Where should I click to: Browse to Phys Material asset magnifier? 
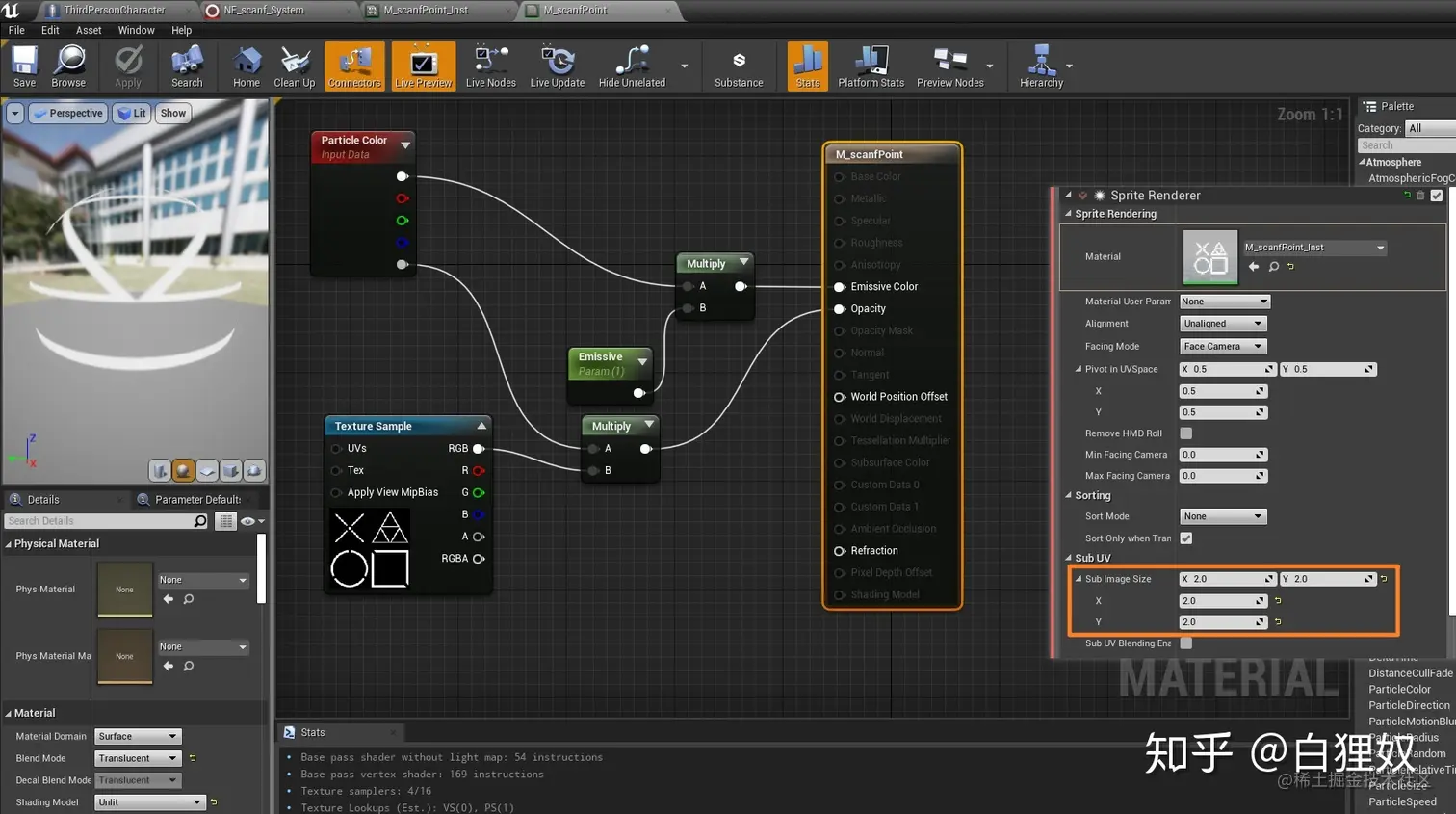pyautogui.click(x=189, y=599)
